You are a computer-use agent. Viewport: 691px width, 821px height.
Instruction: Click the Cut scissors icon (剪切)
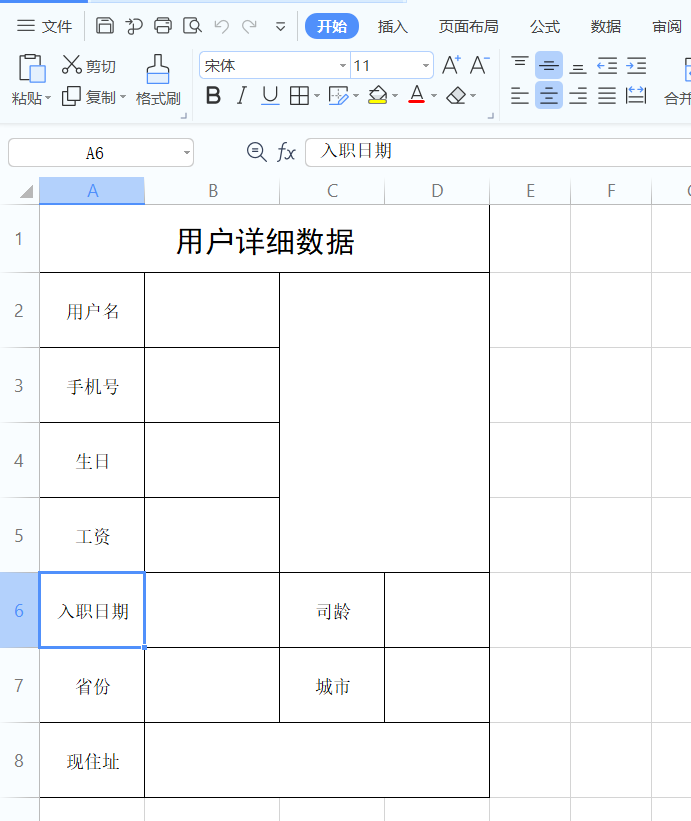pos(71,65)
